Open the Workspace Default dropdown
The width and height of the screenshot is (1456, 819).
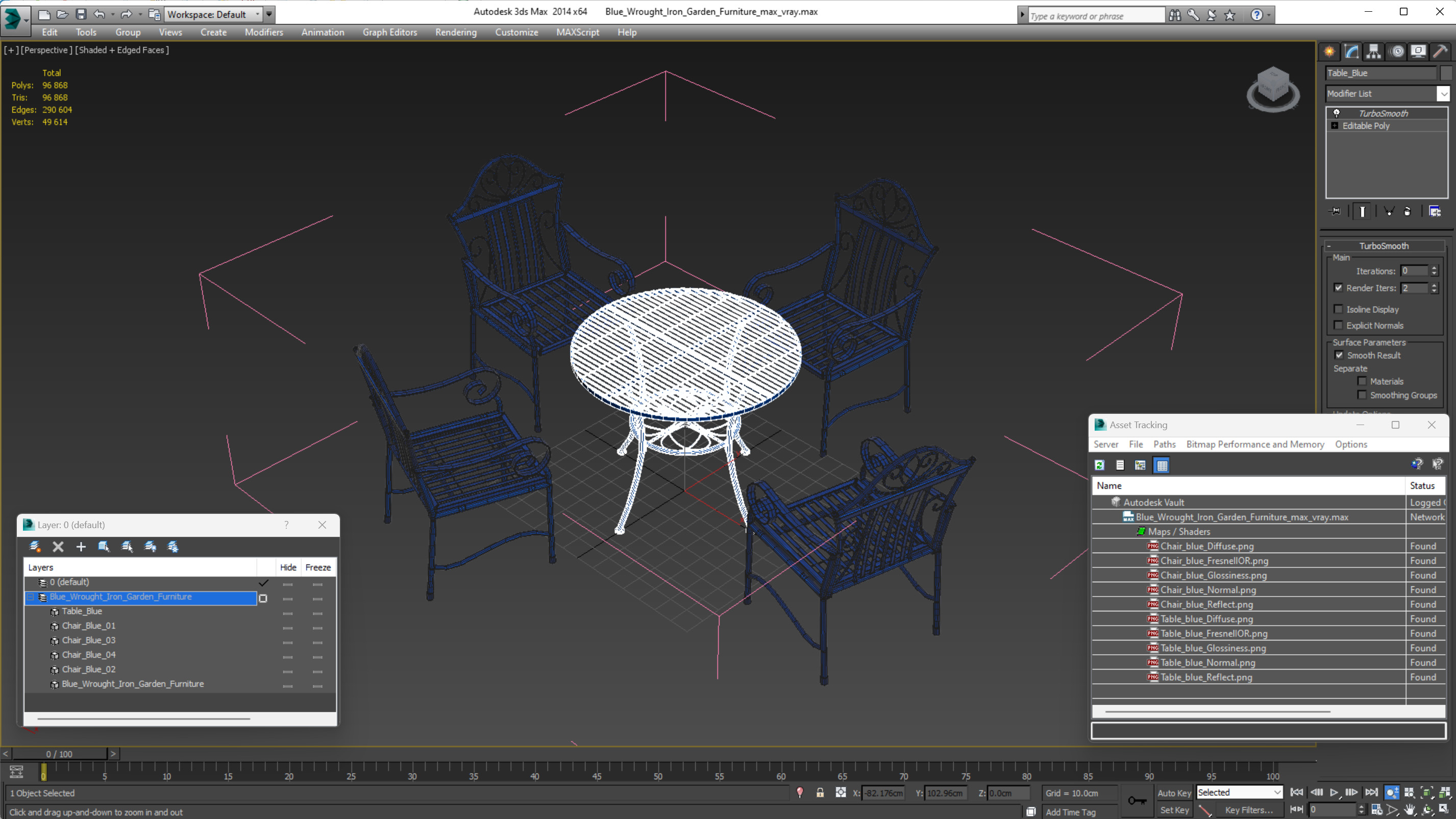pos(212,14)
